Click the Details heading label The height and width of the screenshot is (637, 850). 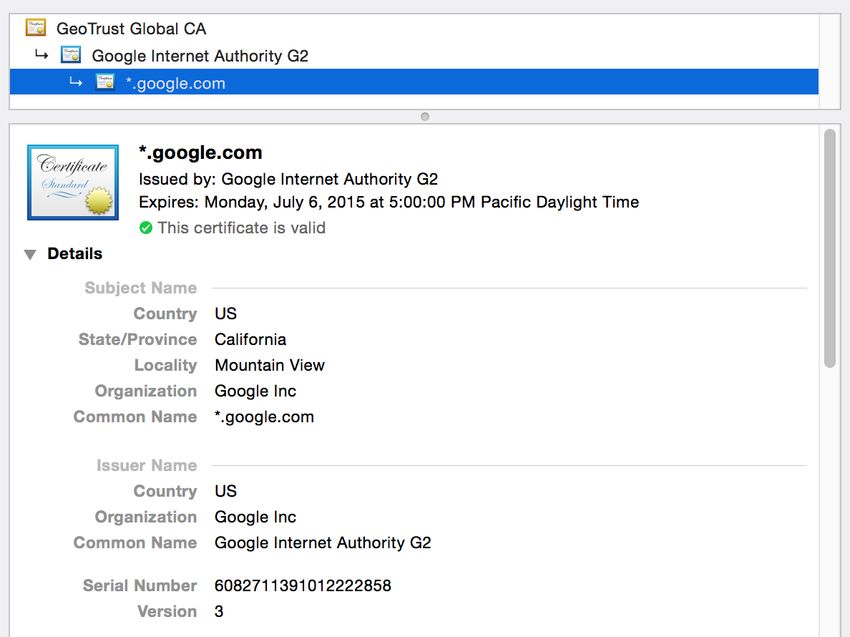coord(75,254)
